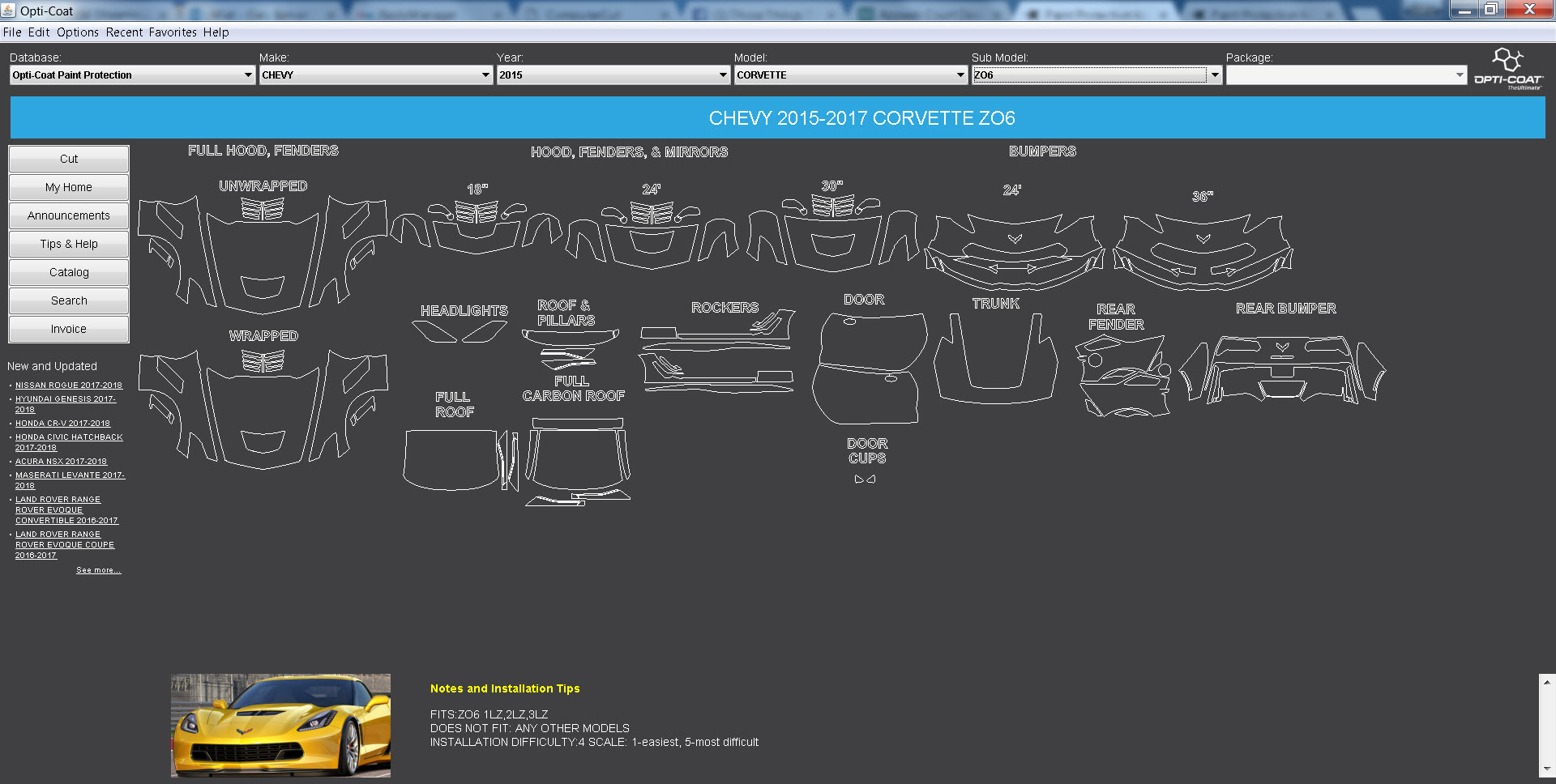Open the Catalog
1556x784 pixels.
click(x=69, y=272)
